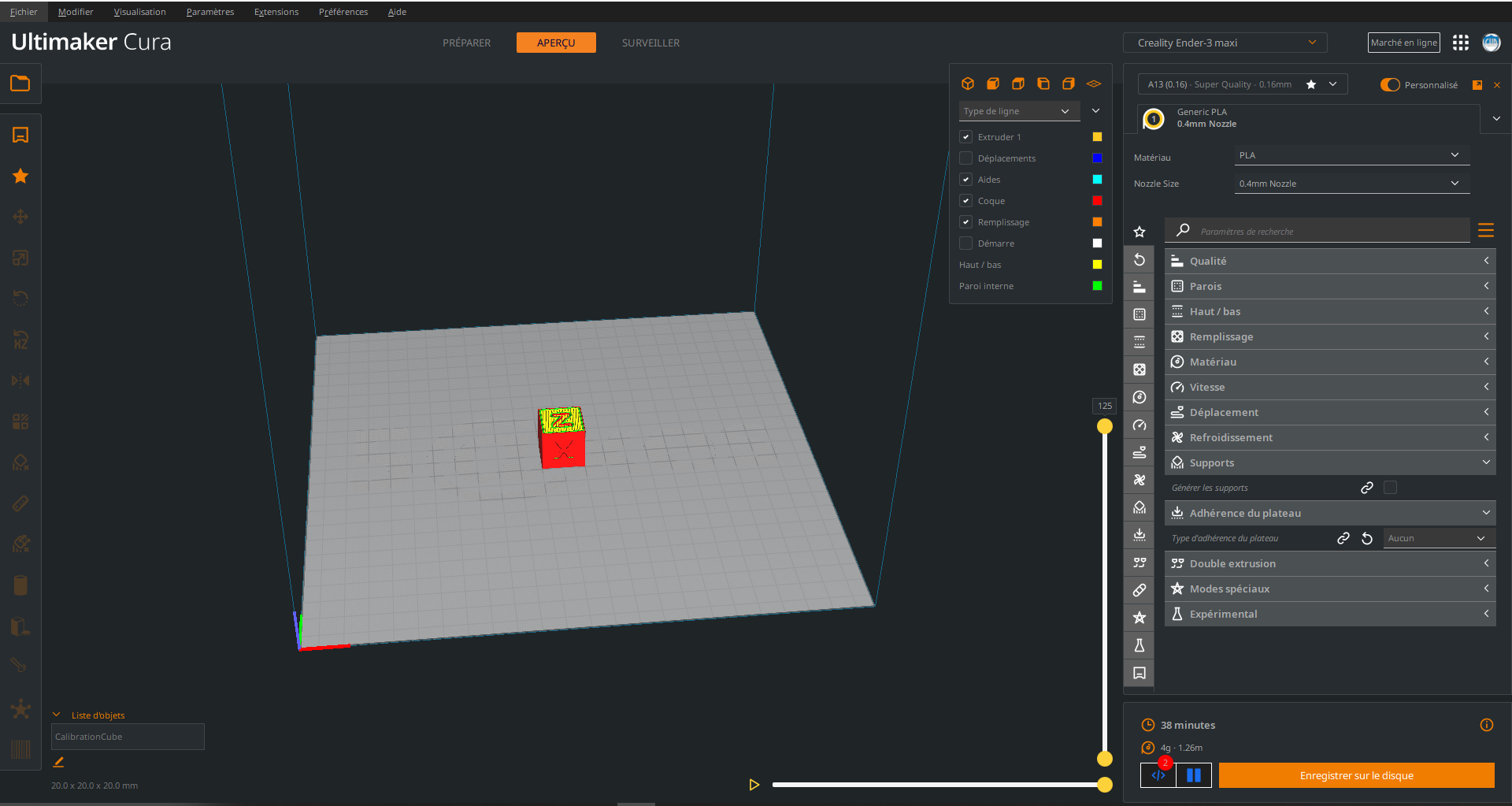Collapse the Supports settings section
Viewport: 1512px width, 806px height.
[1329, 462]
